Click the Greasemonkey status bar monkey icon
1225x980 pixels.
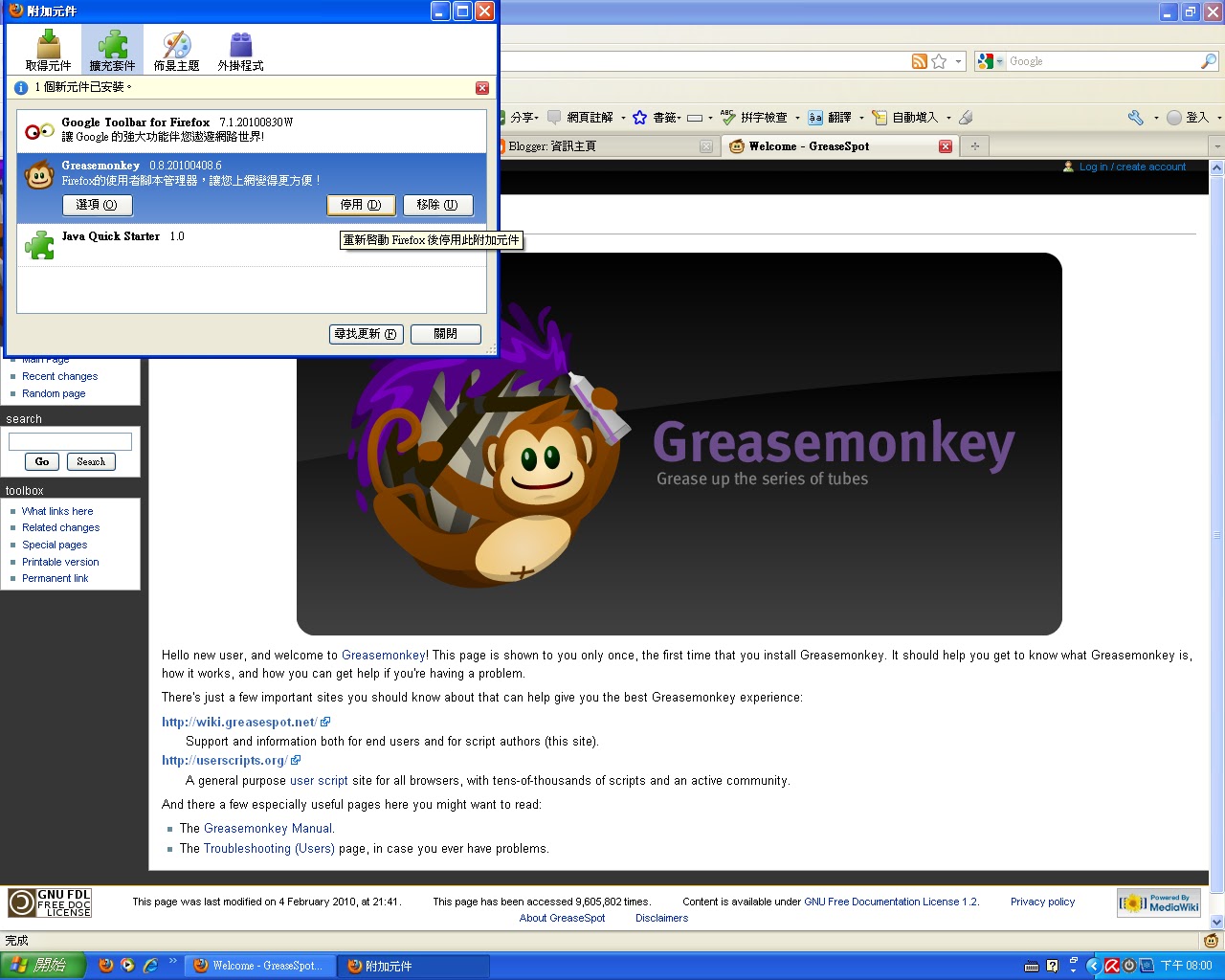click(1212, 941)
